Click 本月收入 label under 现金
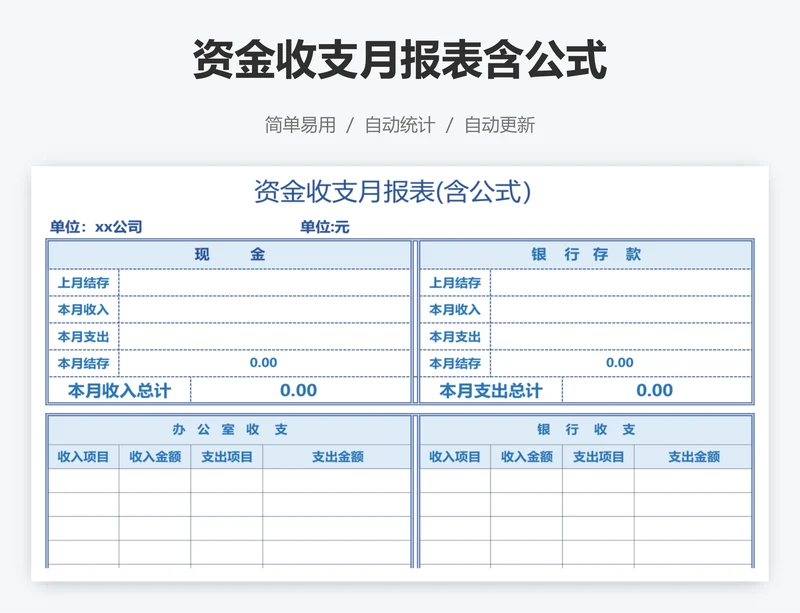The width and height of the screenshot is (800, 613). [x=83, y=310]
